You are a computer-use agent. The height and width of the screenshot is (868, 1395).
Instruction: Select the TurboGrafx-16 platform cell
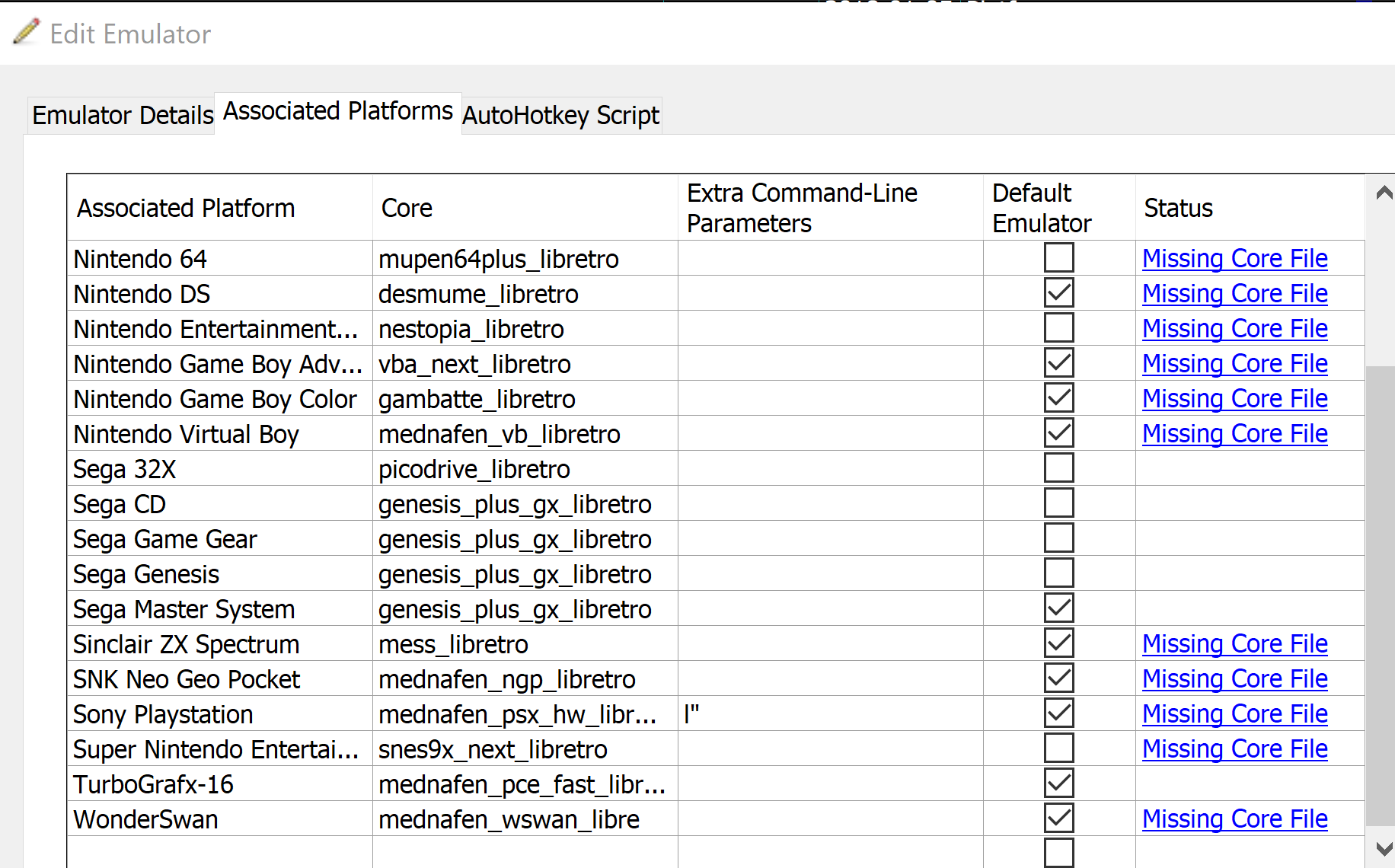tap(220, 783)
